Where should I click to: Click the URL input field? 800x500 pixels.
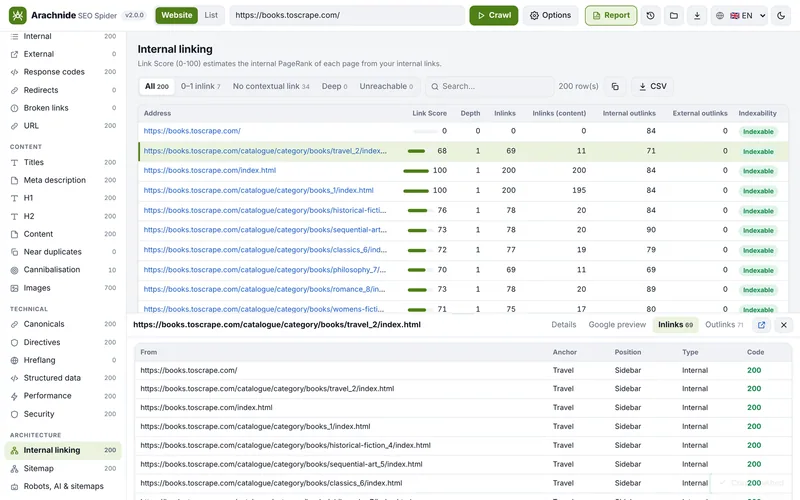point(347,15)
